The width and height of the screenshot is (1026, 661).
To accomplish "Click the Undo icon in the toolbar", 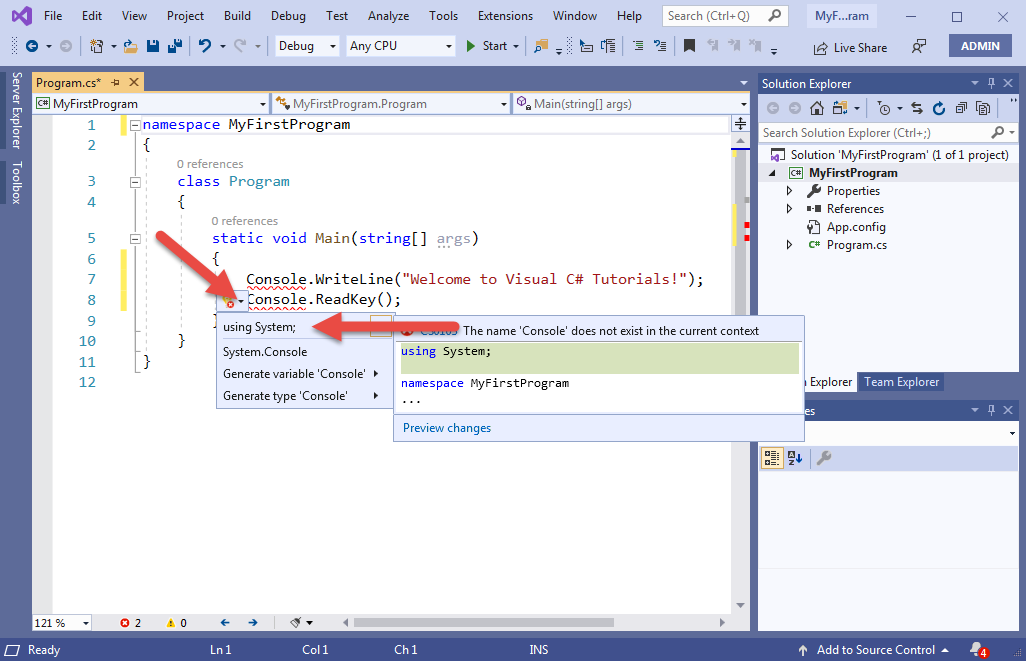I will click(205, 46).
